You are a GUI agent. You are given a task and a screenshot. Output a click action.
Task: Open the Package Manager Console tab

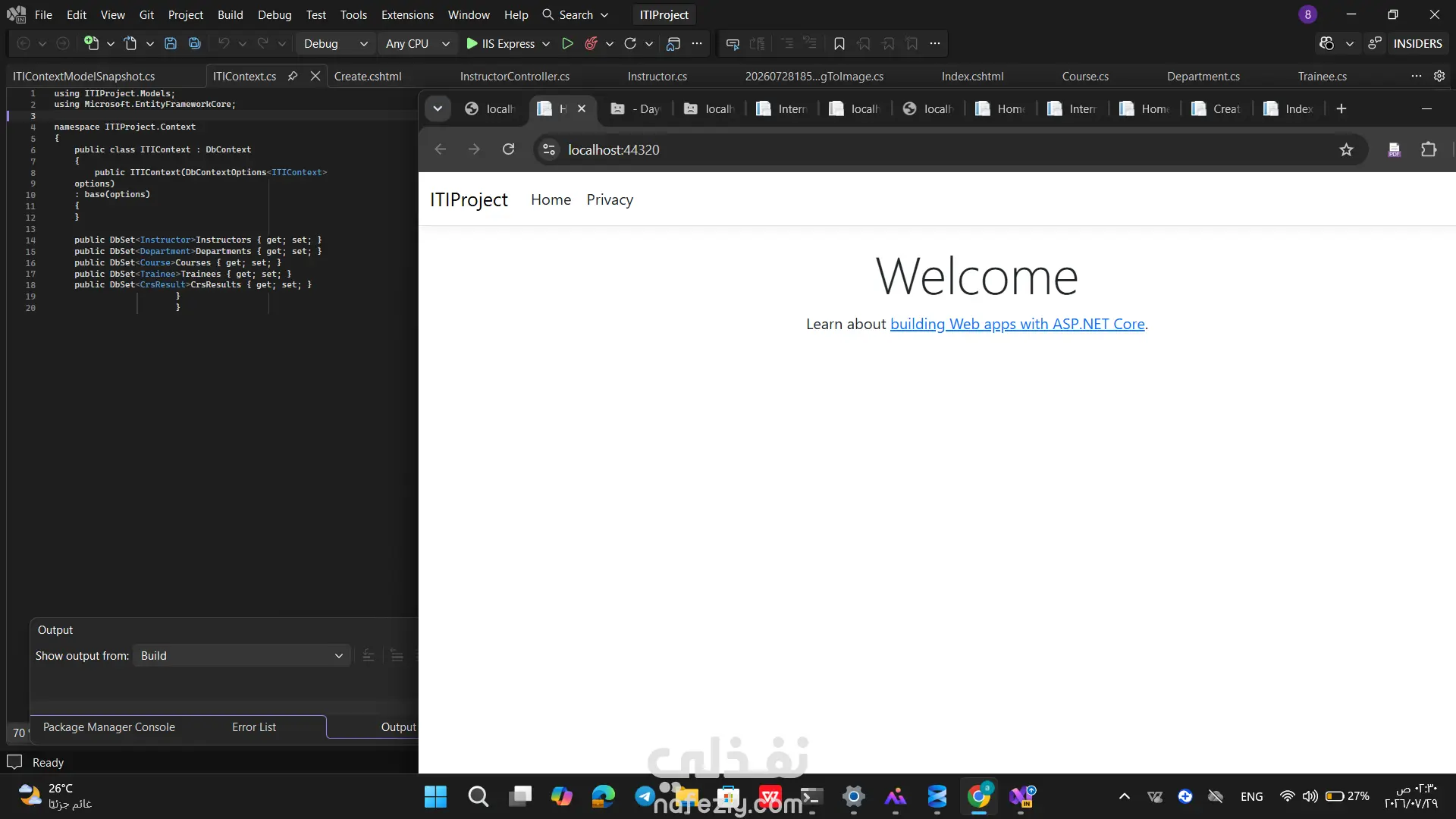109,726
